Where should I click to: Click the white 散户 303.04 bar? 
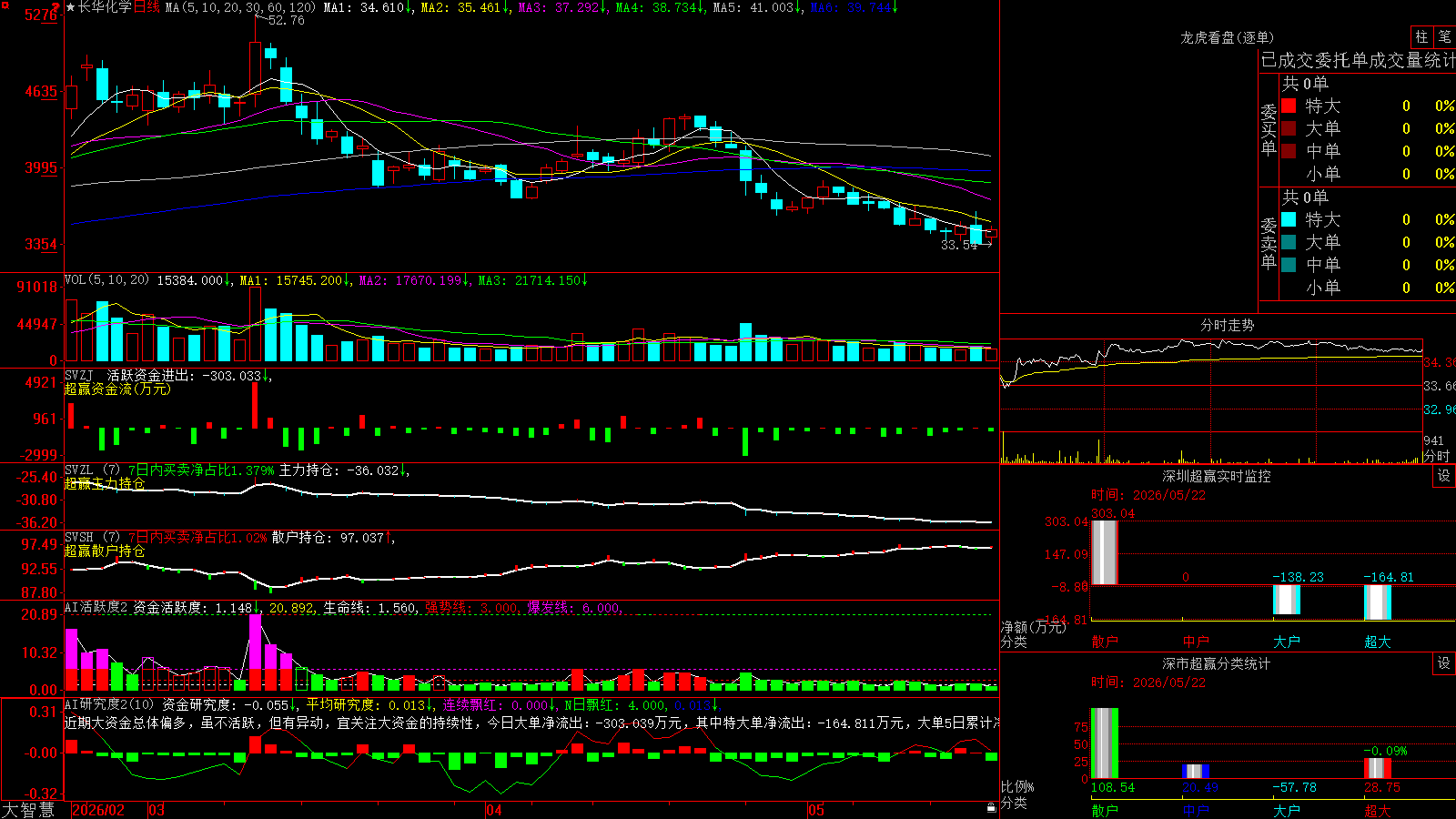click(1104, 552)
